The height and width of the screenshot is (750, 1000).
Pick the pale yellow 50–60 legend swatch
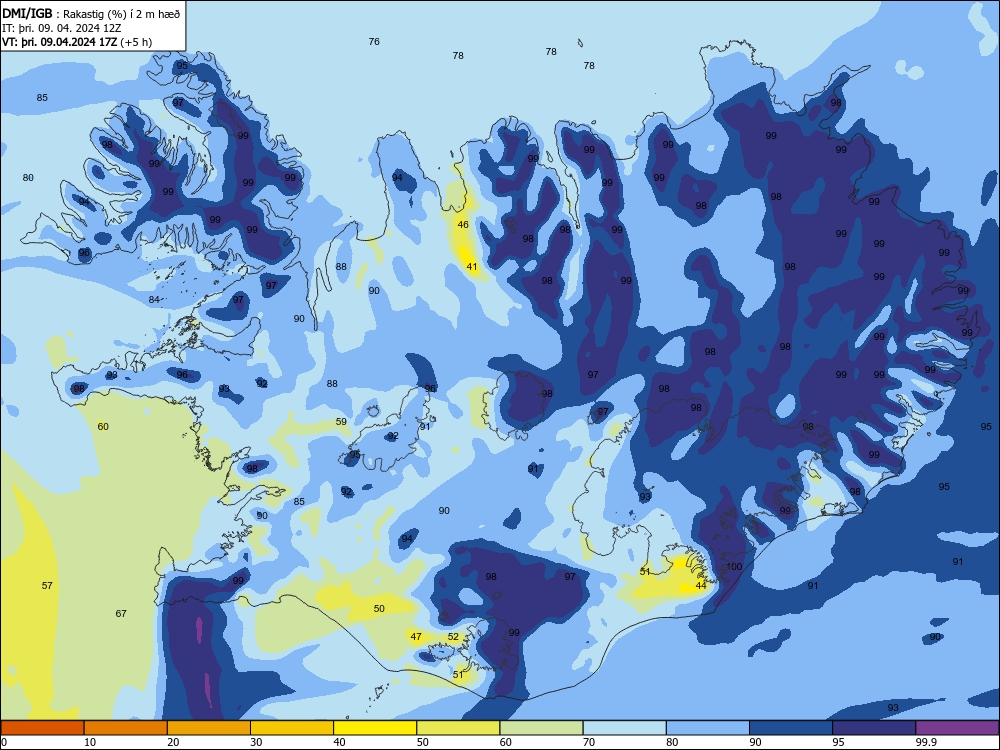[x=458, y=728]
